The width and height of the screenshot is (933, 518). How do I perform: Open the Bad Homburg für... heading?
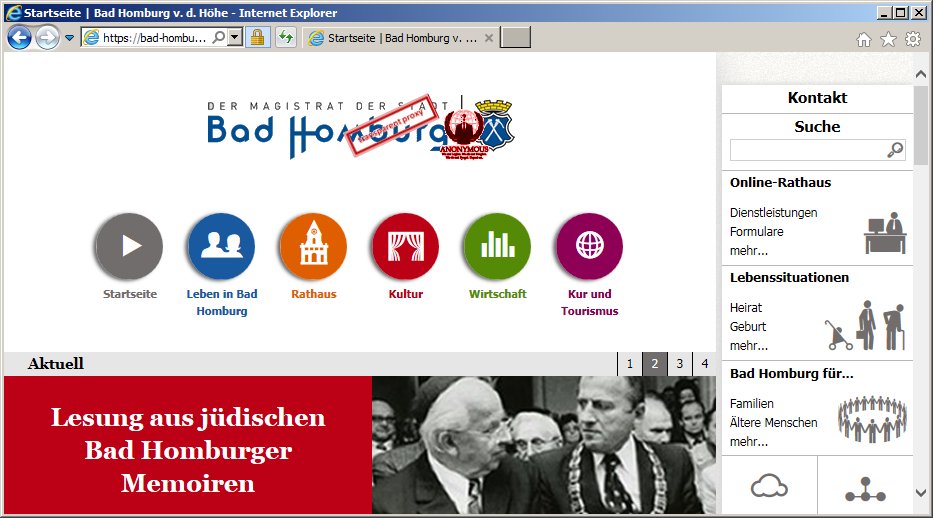pos(791,373)
